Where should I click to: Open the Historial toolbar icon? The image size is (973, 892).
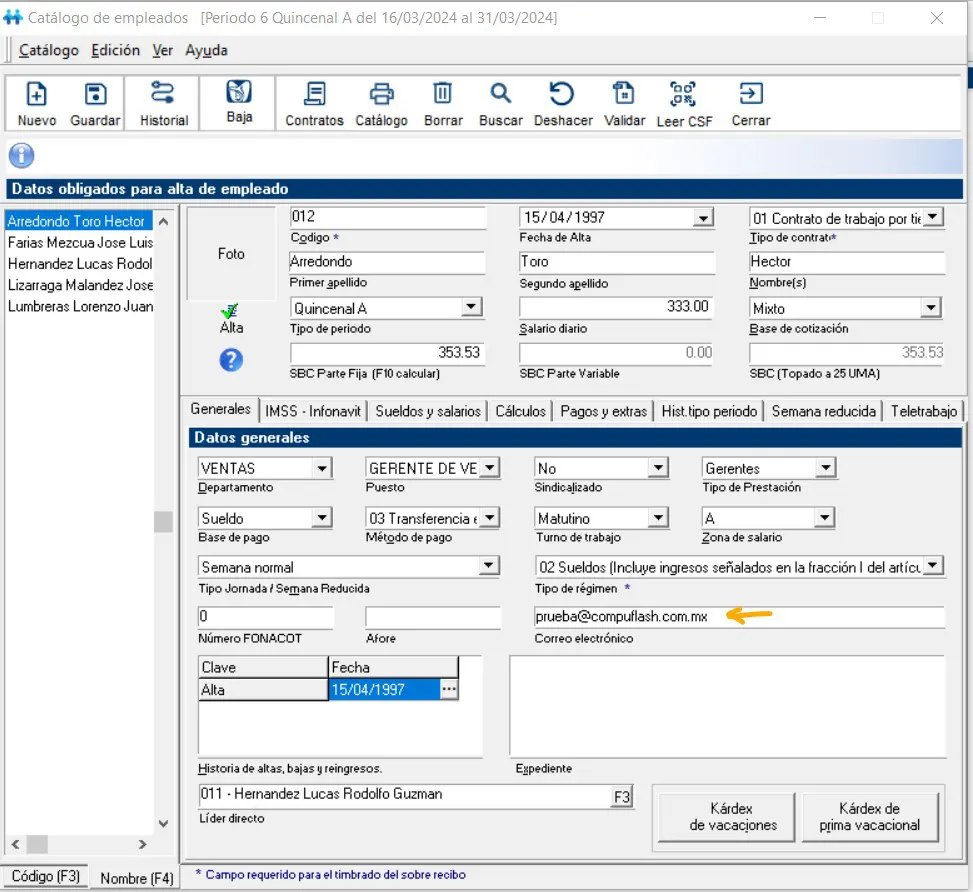(163, 95)
